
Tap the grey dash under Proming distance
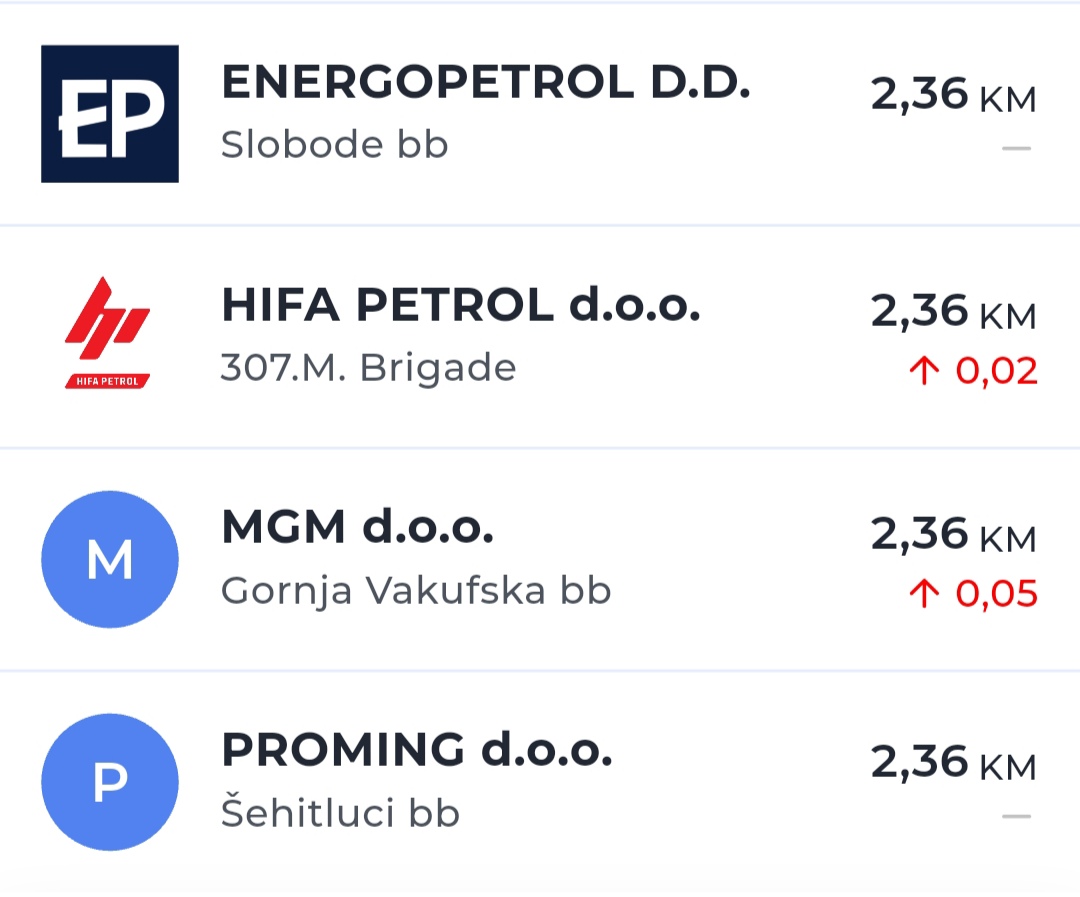pyautogui.click(x=1016, y=816)
